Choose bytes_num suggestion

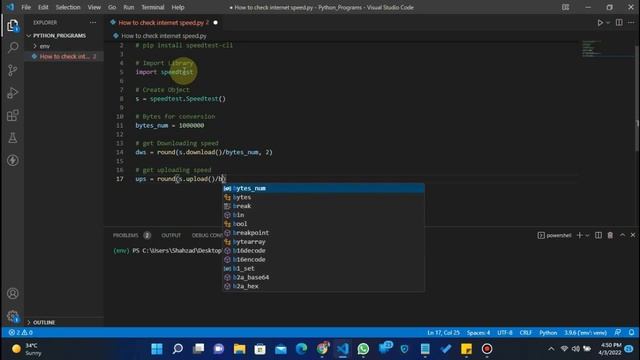[323, 188]
